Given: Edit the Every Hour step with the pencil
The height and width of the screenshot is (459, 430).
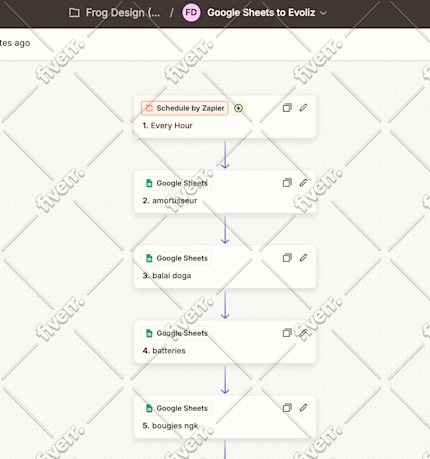Looking at the screenshot, I should [303, 108].
